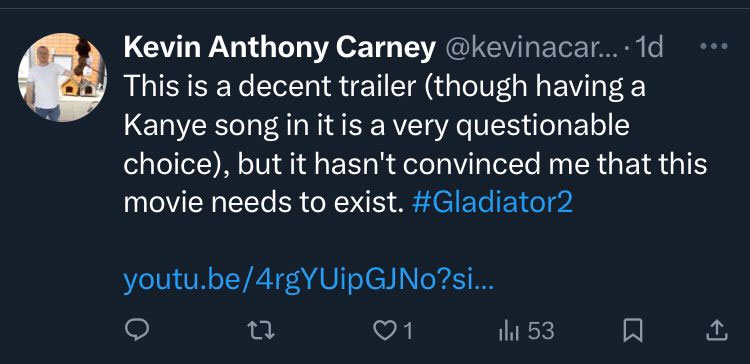Click the view count 53

coord(541,331)
